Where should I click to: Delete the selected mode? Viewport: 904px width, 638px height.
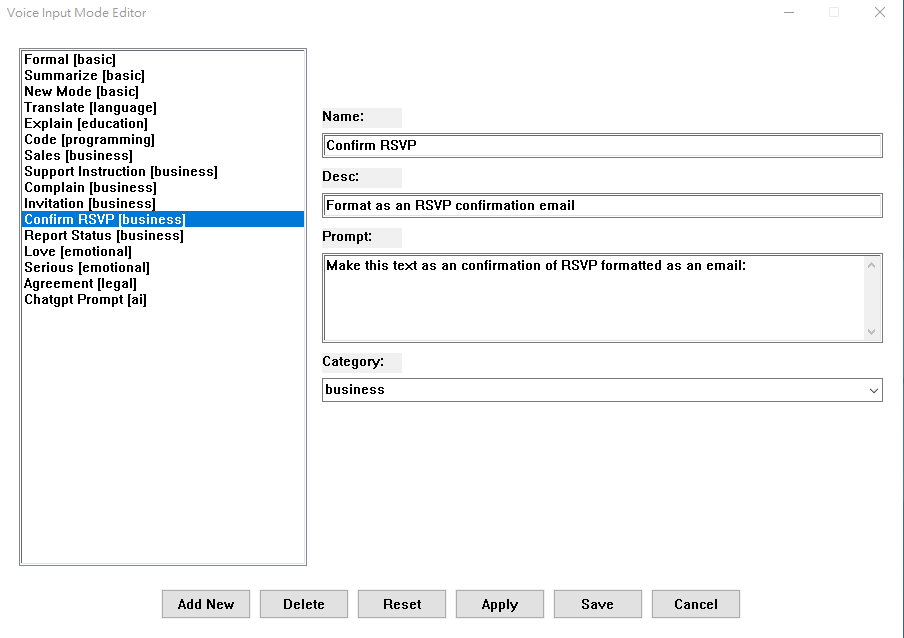[x=304, y=604]
